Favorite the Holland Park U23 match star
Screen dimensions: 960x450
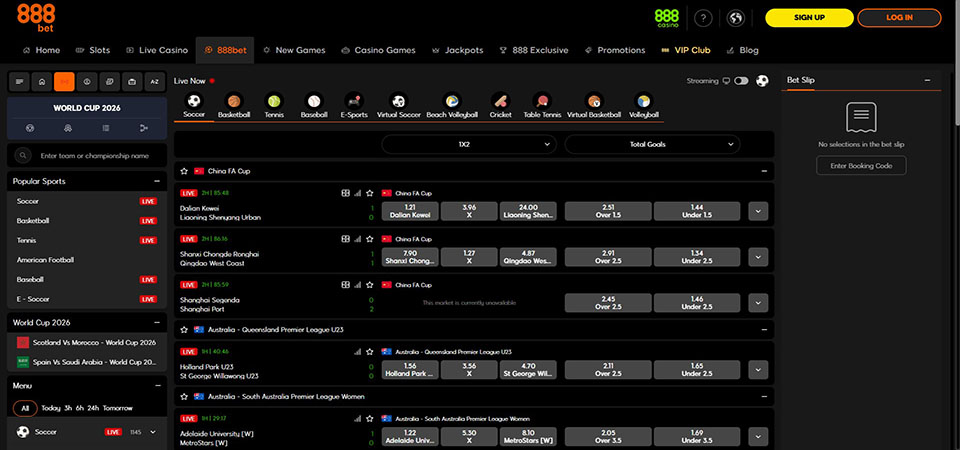(x=370, y=352)
